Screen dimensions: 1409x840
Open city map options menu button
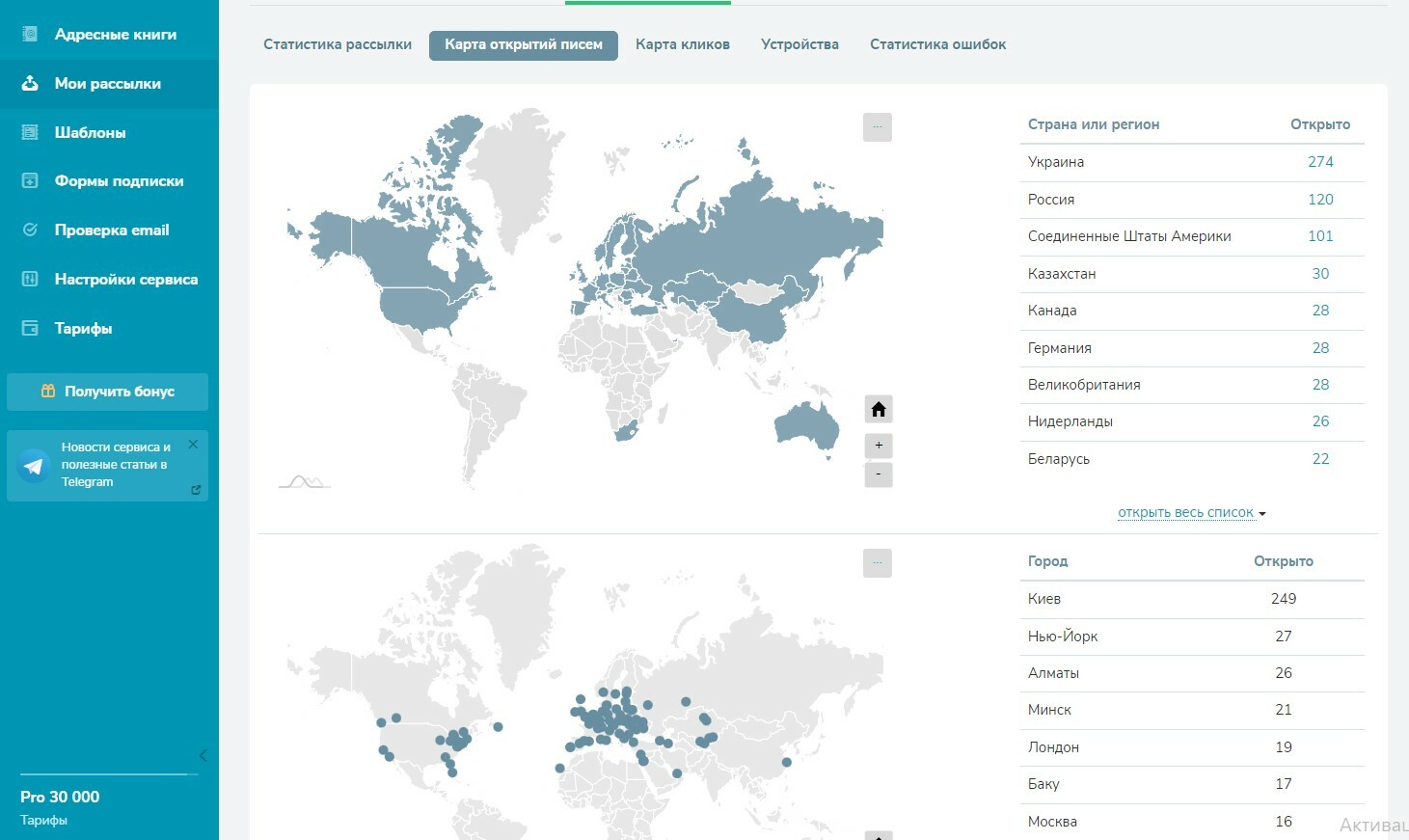(x=877, y=563)
